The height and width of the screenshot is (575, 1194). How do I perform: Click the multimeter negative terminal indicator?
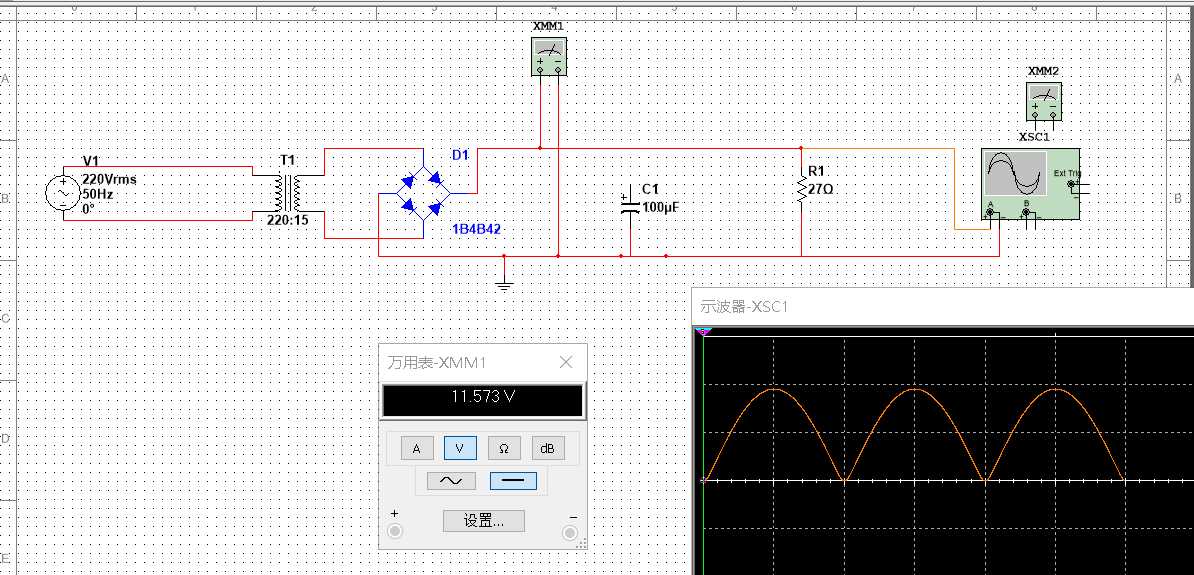point(570,532)
